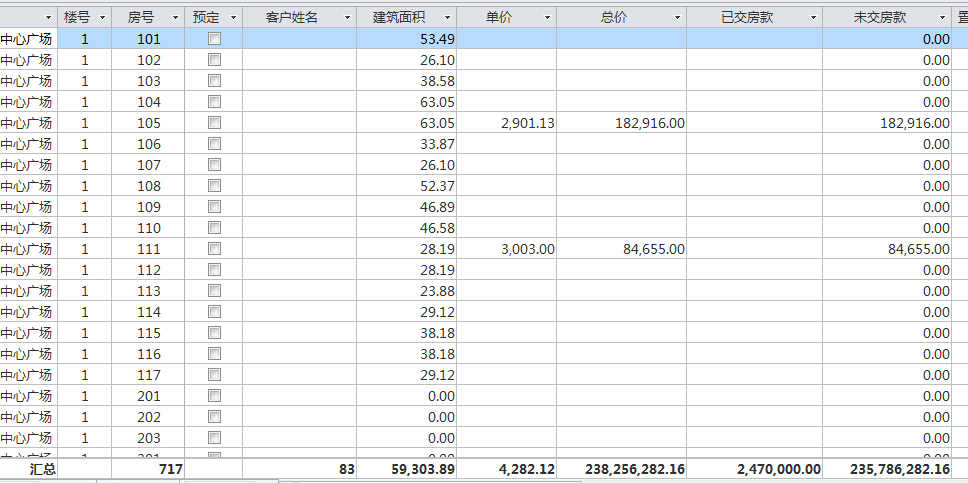968x483 pixels.
Task: Open the 单价 column dropdown arrow
Action: point(548,18)
